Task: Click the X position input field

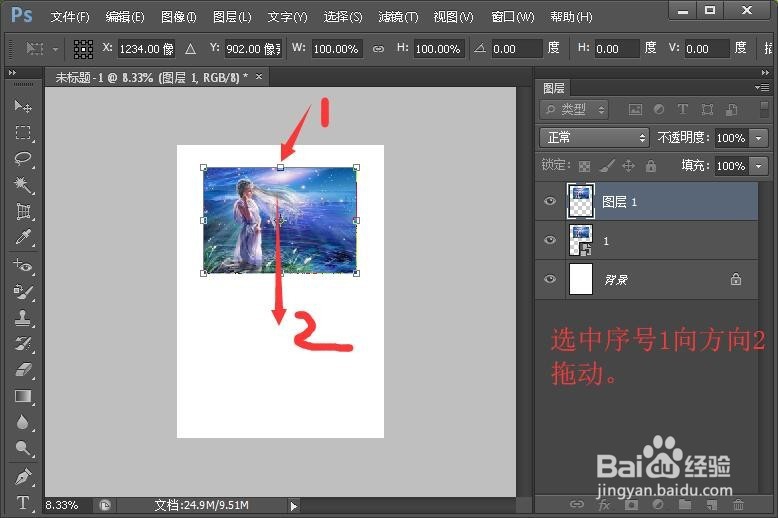Action: coord(146,49)
